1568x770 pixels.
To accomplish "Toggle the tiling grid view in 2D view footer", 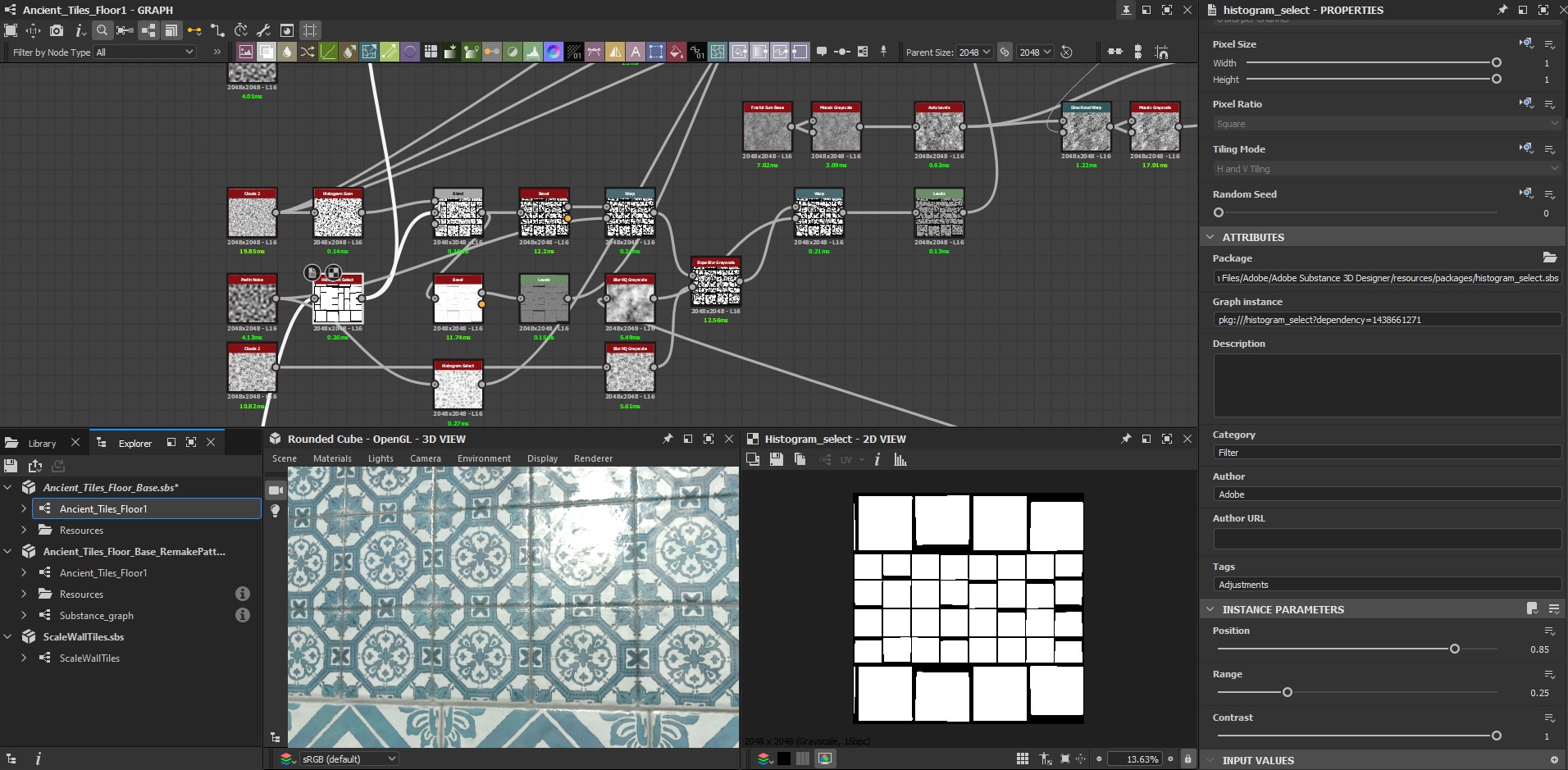I will [x=1022, y=759].
